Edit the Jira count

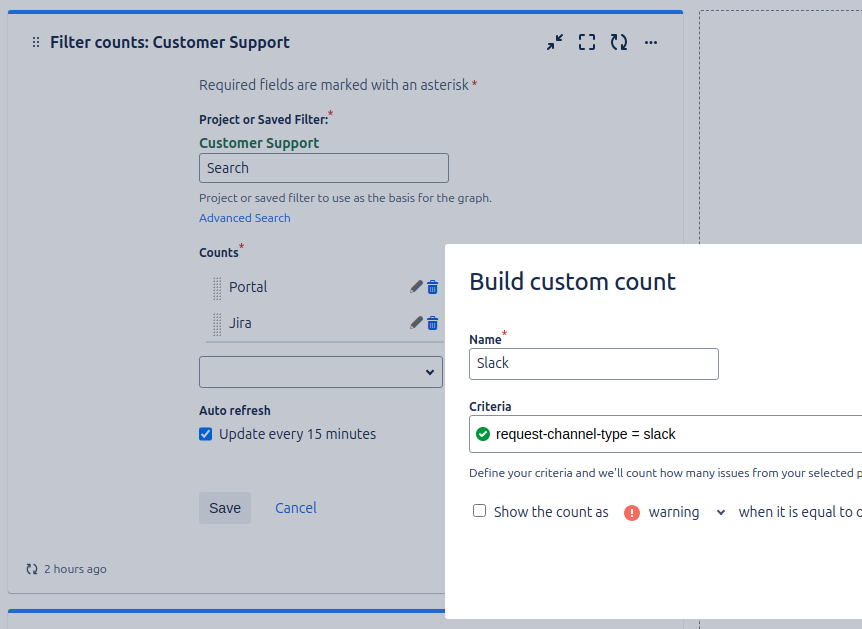[416, 323]
